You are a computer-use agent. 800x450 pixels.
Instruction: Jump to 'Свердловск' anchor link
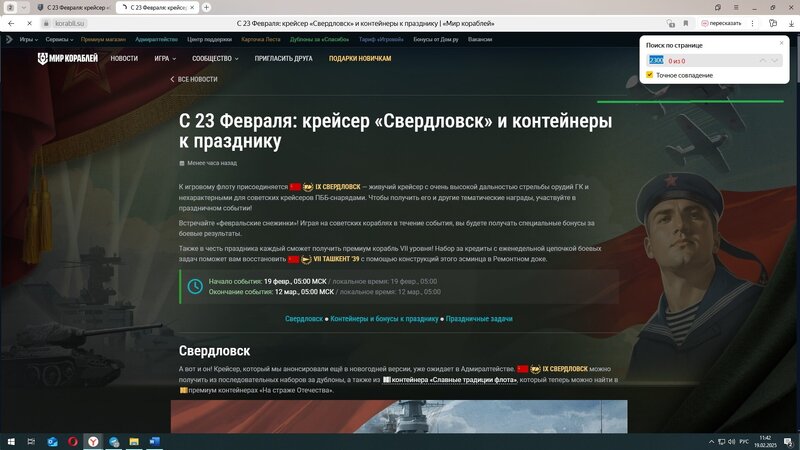click(x=304, y=319)
